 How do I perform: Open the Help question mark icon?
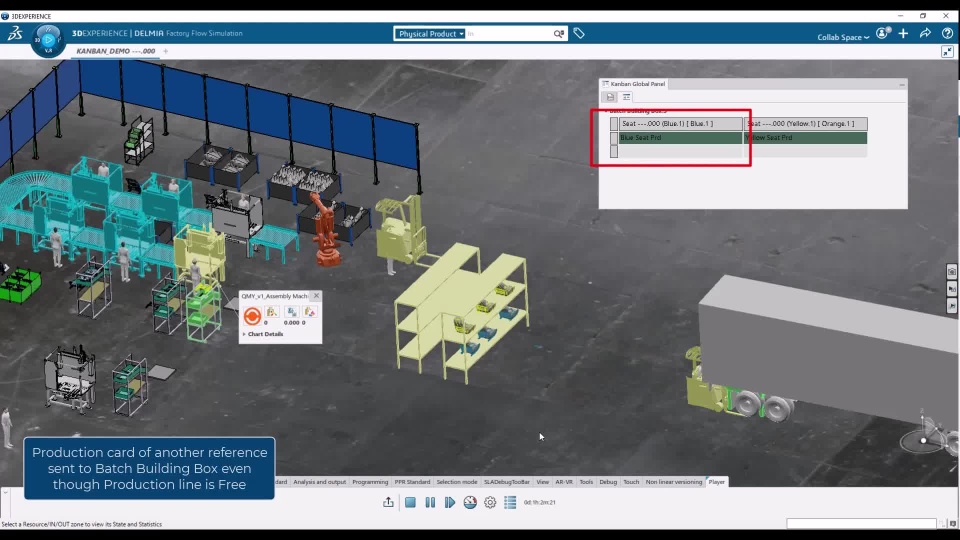(947, 34)
